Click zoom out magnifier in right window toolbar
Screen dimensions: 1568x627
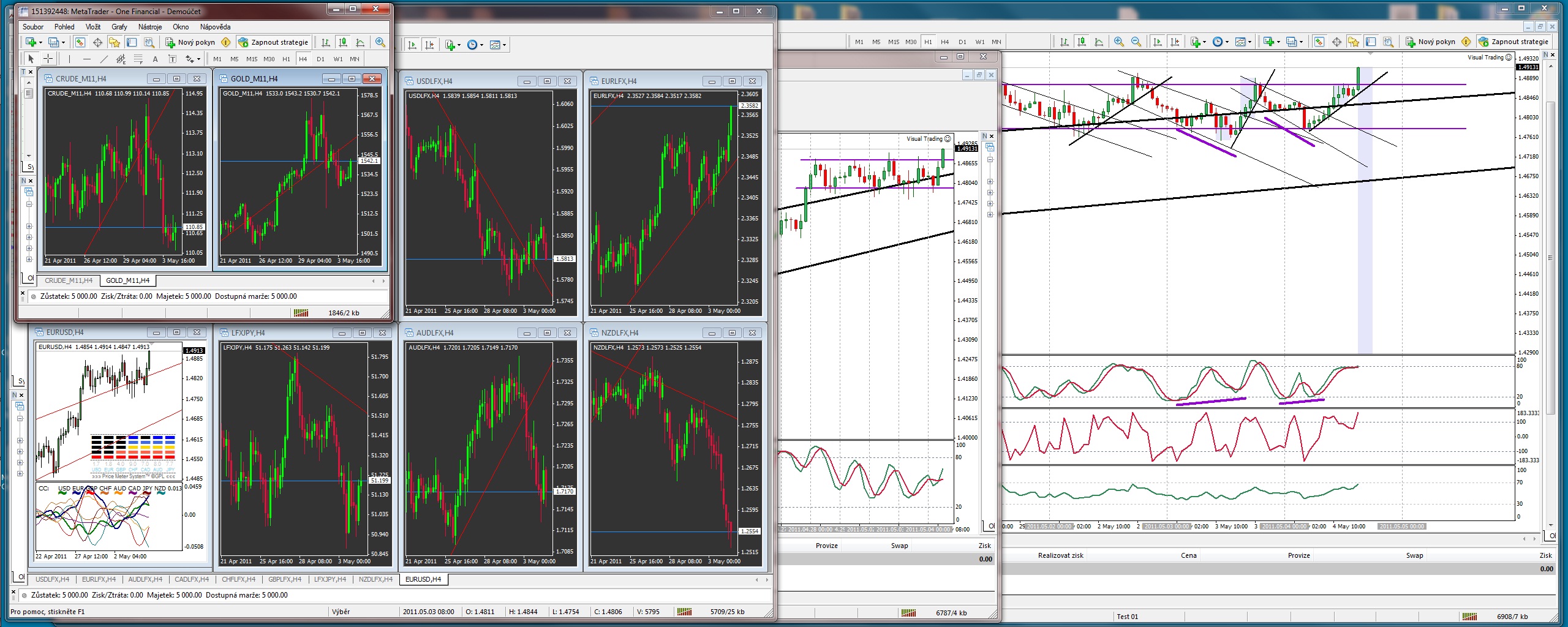coord(1136,42)
